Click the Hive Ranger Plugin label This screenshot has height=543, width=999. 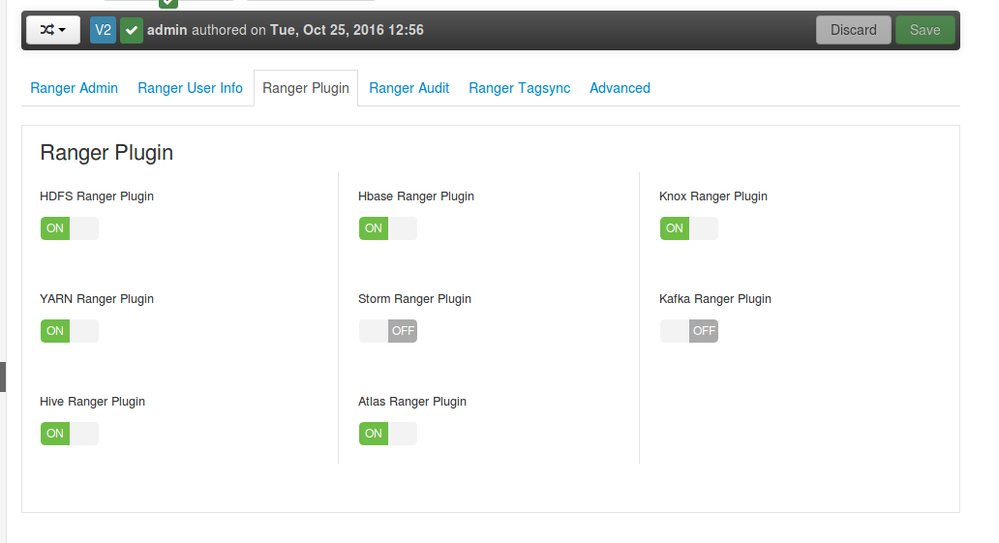[x=92, y=402]
